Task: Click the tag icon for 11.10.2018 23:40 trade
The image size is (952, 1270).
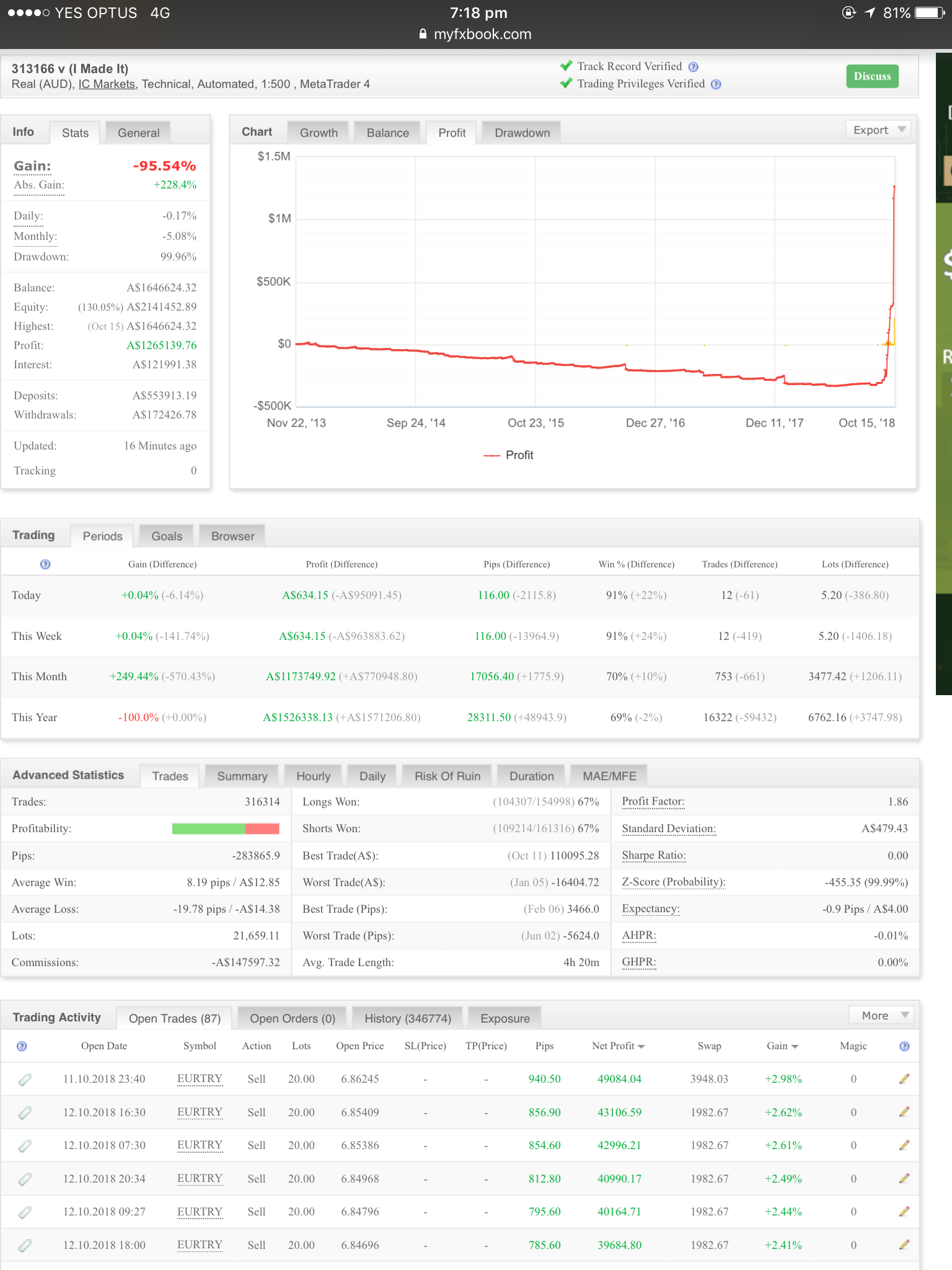Action: [25, 1080]
